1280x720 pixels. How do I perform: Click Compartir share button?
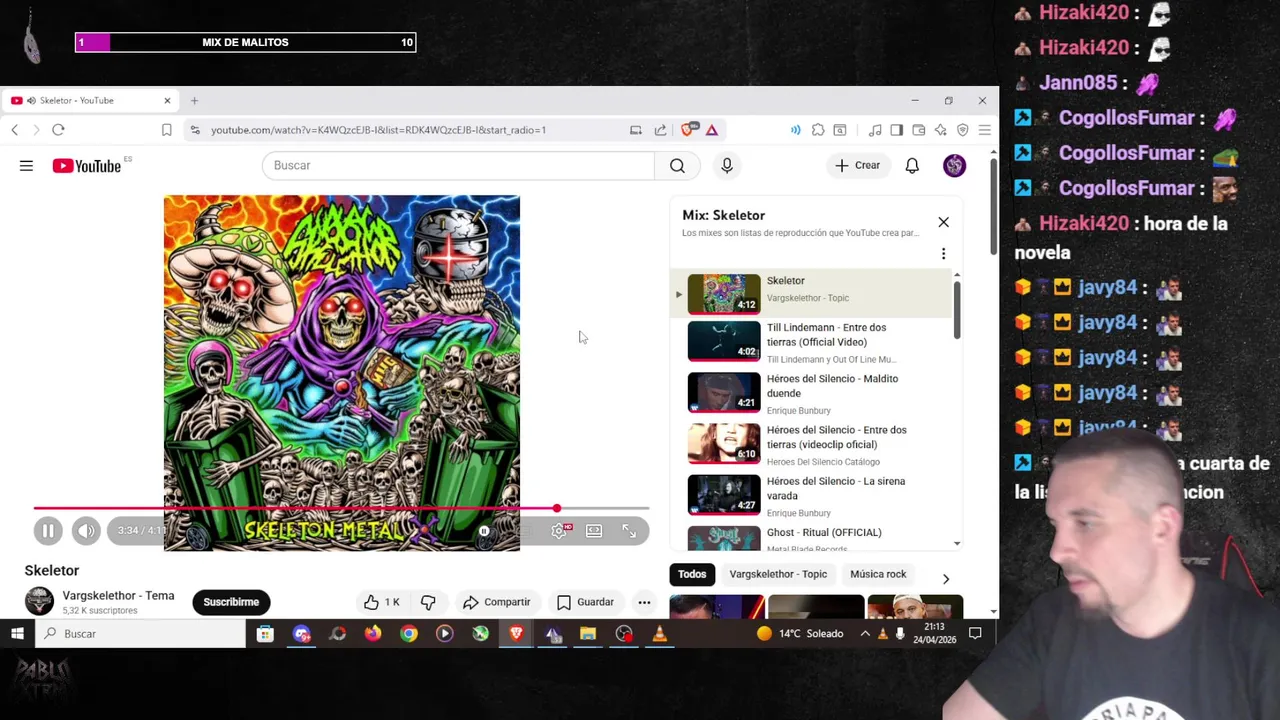tap(496, 602)
